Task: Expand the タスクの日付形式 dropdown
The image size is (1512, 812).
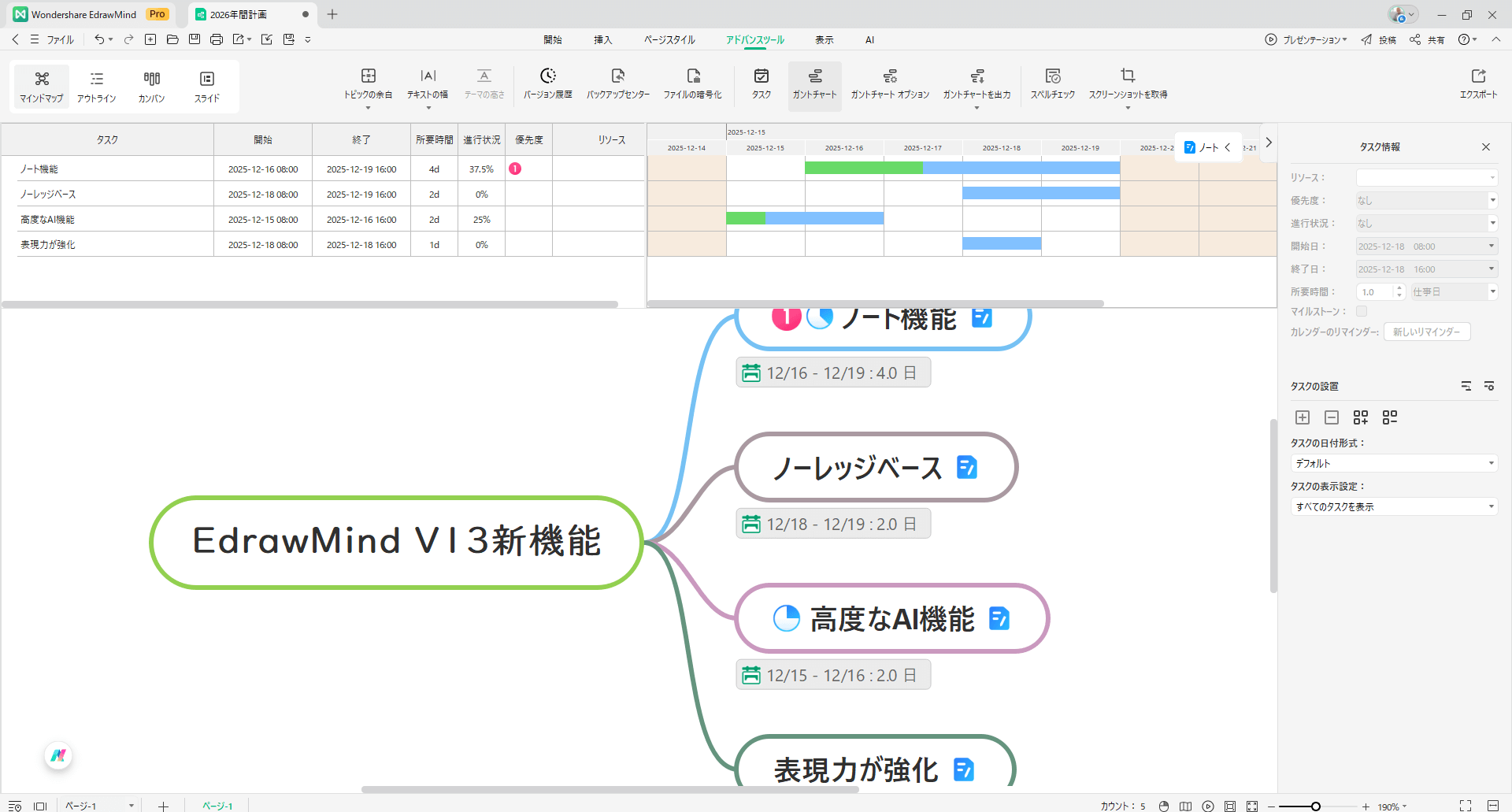Action: coord(1393,463)
